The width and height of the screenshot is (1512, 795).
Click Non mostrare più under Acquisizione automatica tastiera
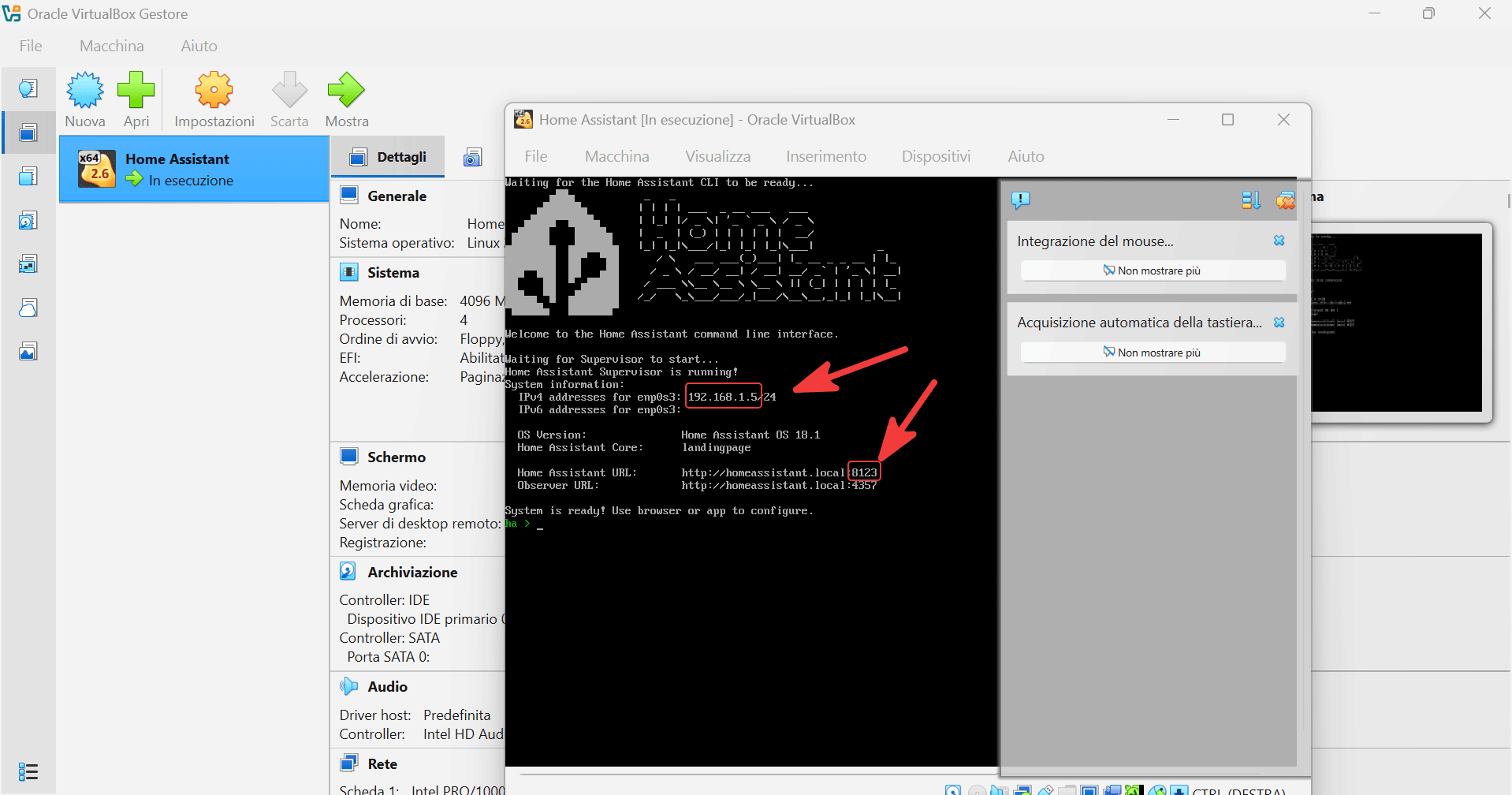tap(1153, 353)
